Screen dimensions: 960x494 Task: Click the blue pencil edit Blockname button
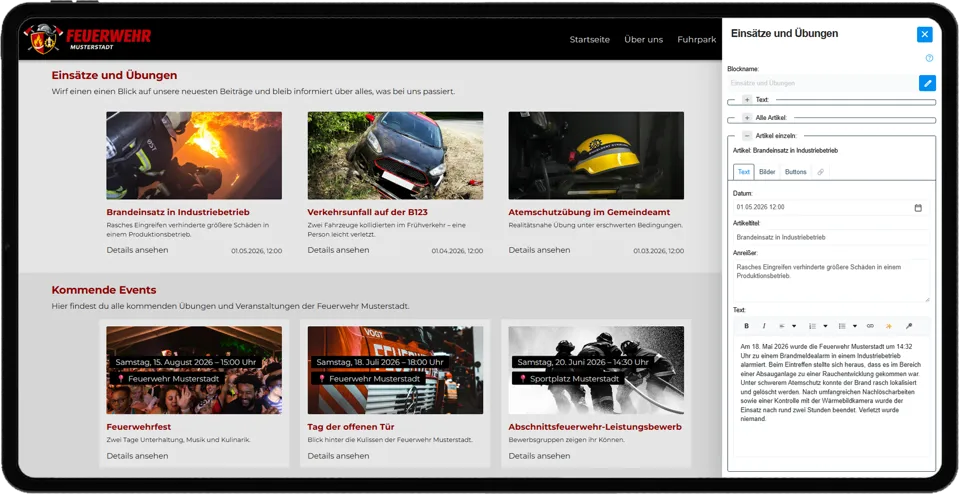click(927, 83)
